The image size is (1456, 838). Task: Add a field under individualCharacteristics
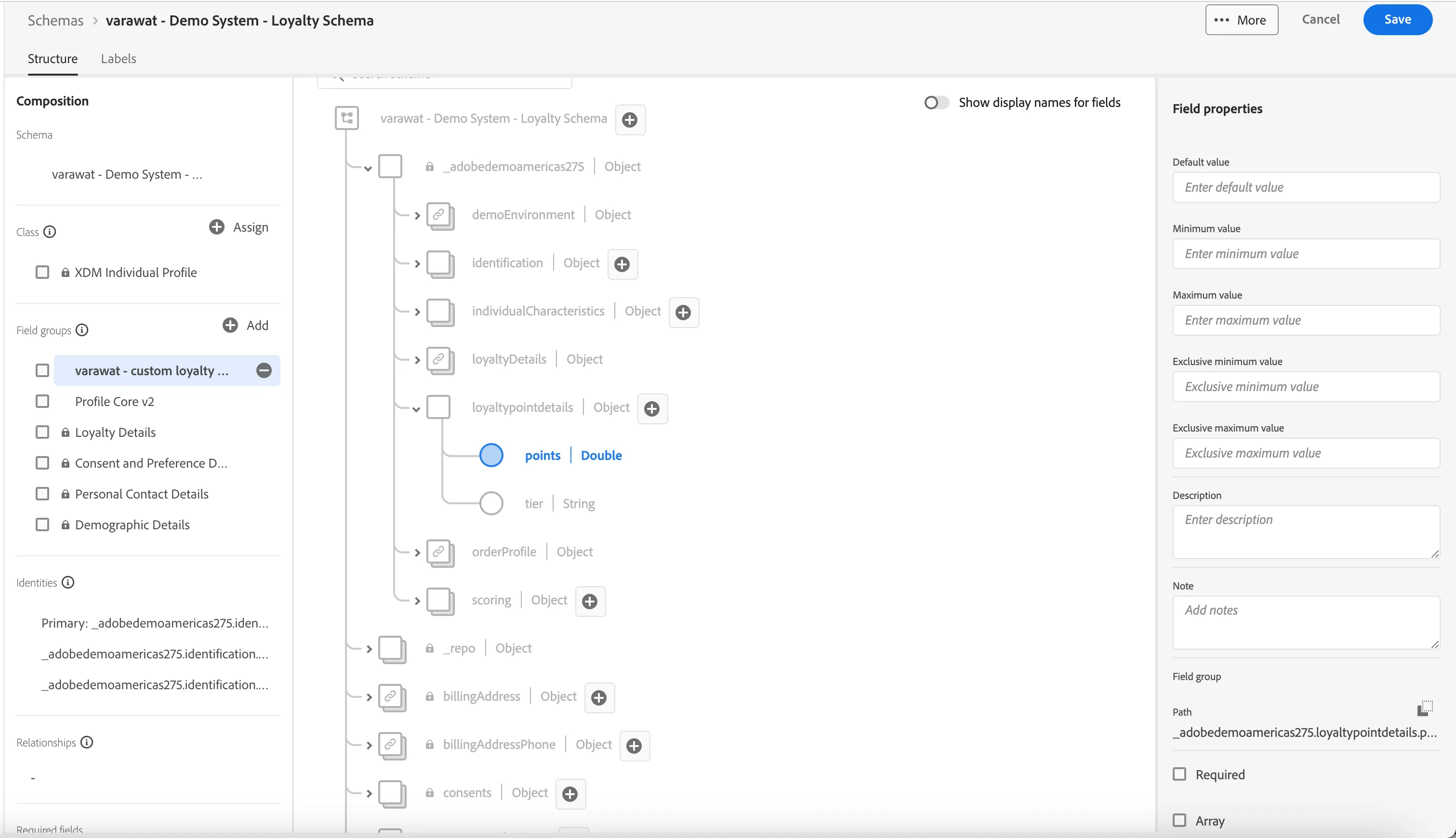coord(683,313)
